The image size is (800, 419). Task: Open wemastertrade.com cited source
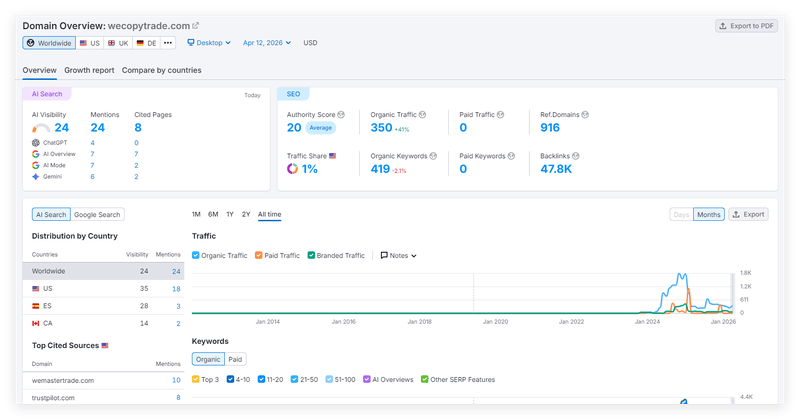[63, 381]
